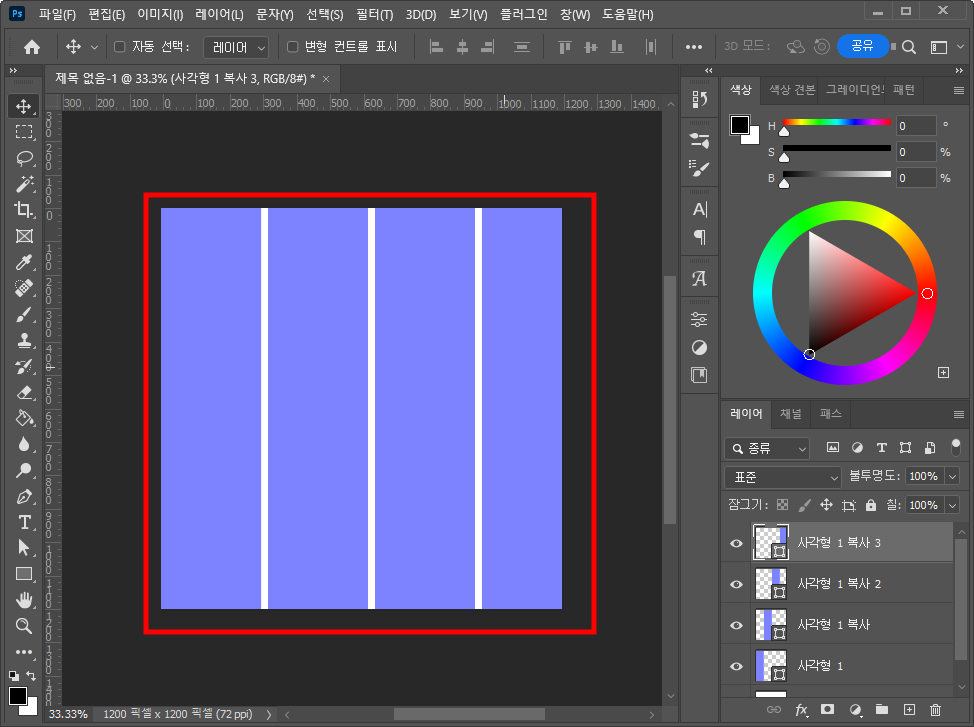Click the 33.33% zoom level field

point(68,715)
